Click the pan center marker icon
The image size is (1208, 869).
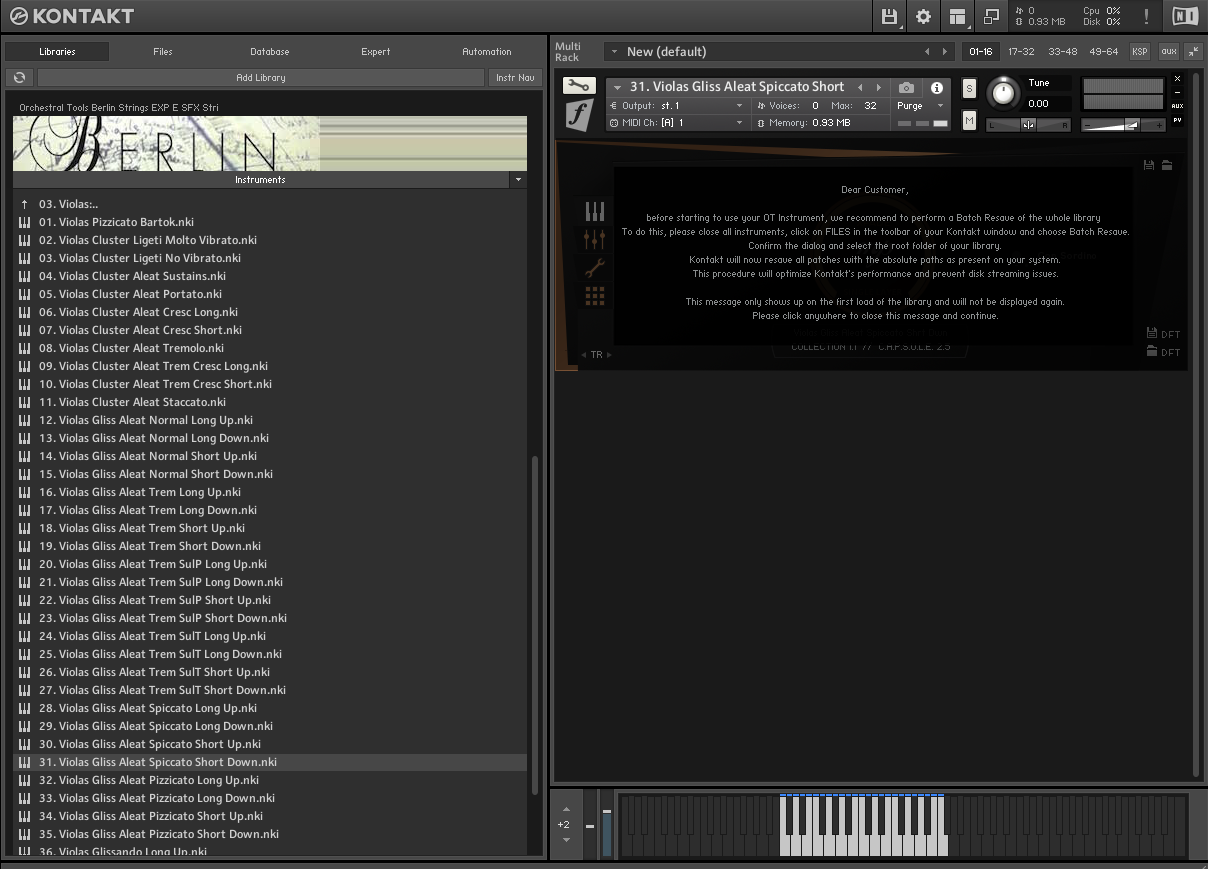click(x=1028, y=125)
